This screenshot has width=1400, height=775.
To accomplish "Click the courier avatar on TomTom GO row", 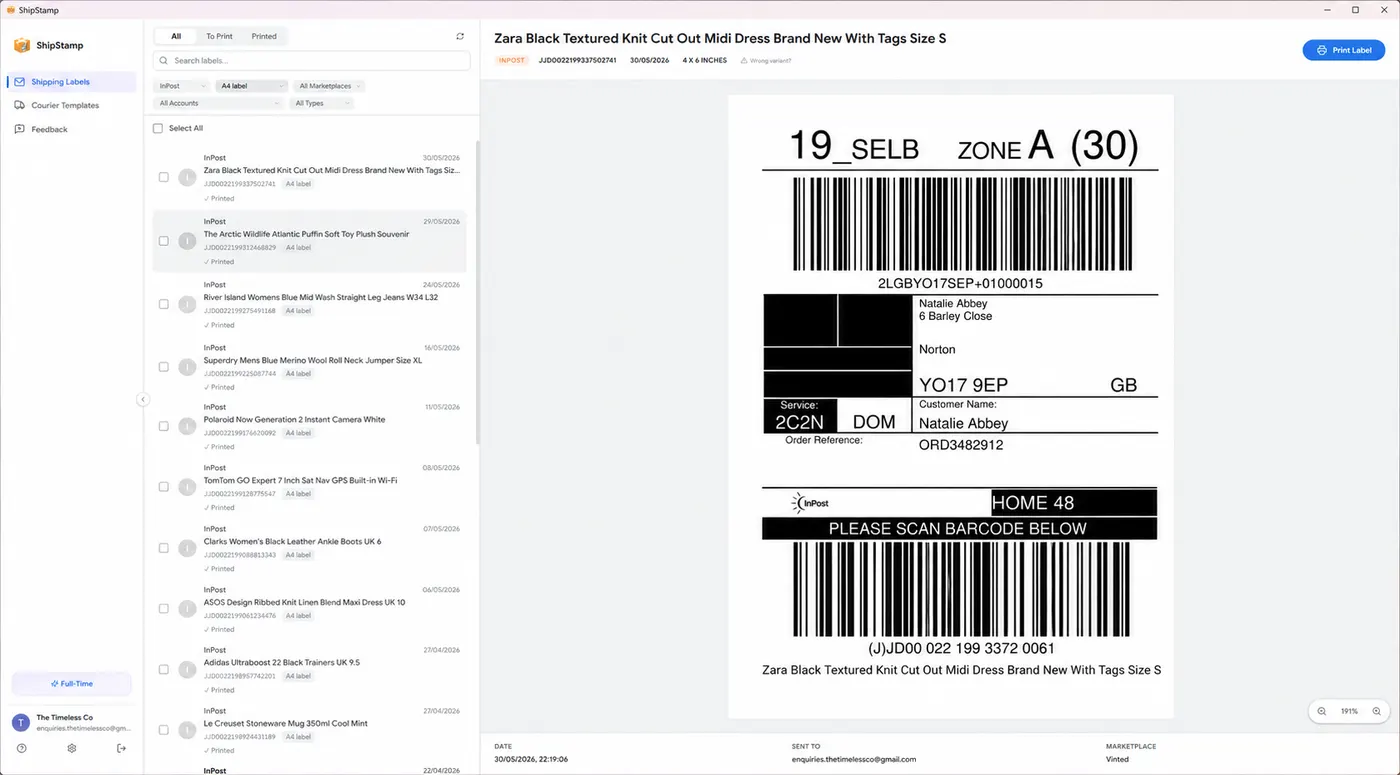I will (x=187, y=487).
